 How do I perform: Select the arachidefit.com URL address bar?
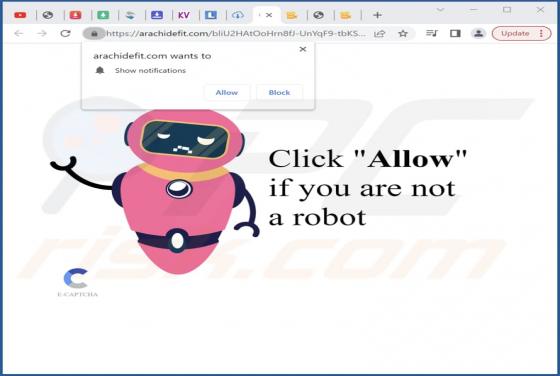(236, 34)
